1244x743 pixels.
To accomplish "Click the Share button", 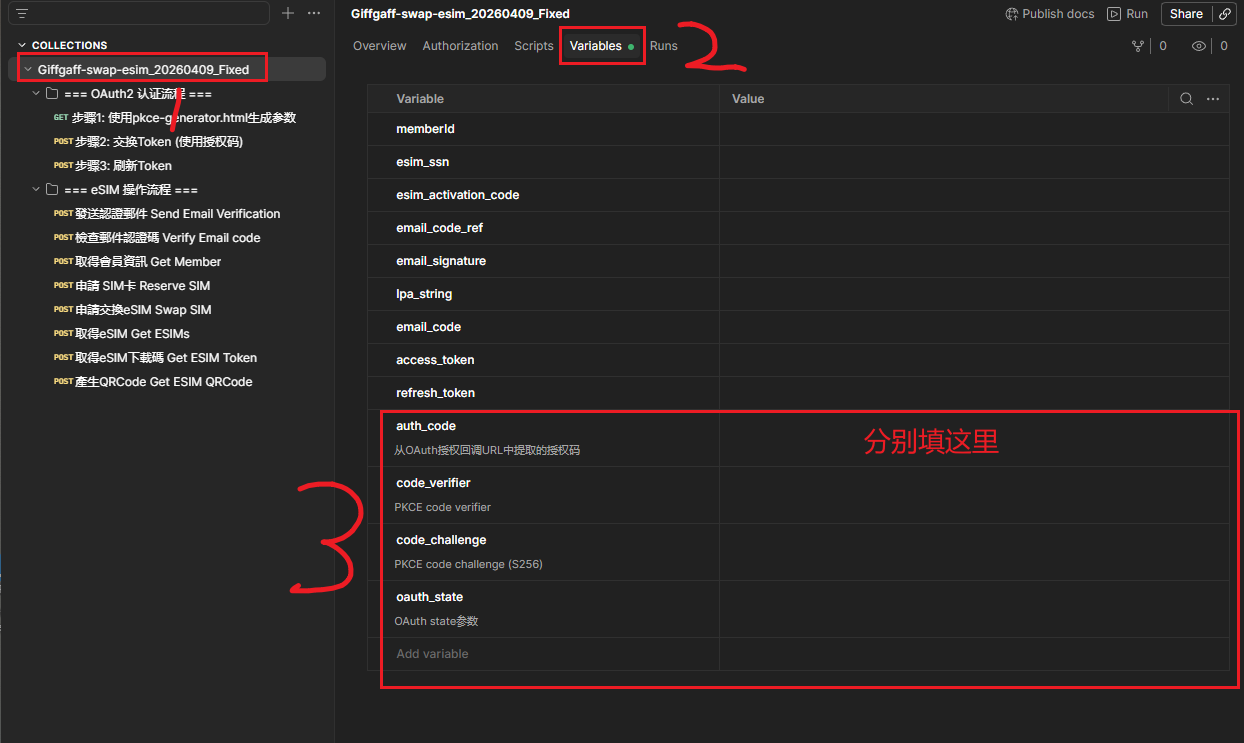I will click(x=1186, y=14).
